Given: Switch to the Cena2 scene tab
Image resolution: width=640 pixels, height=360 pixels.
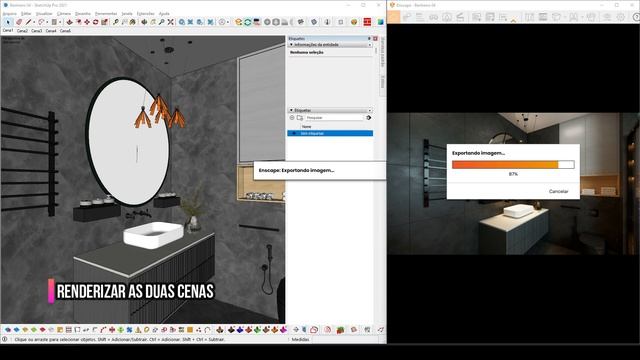Looking at the screenshot, I should coord(22,31).
